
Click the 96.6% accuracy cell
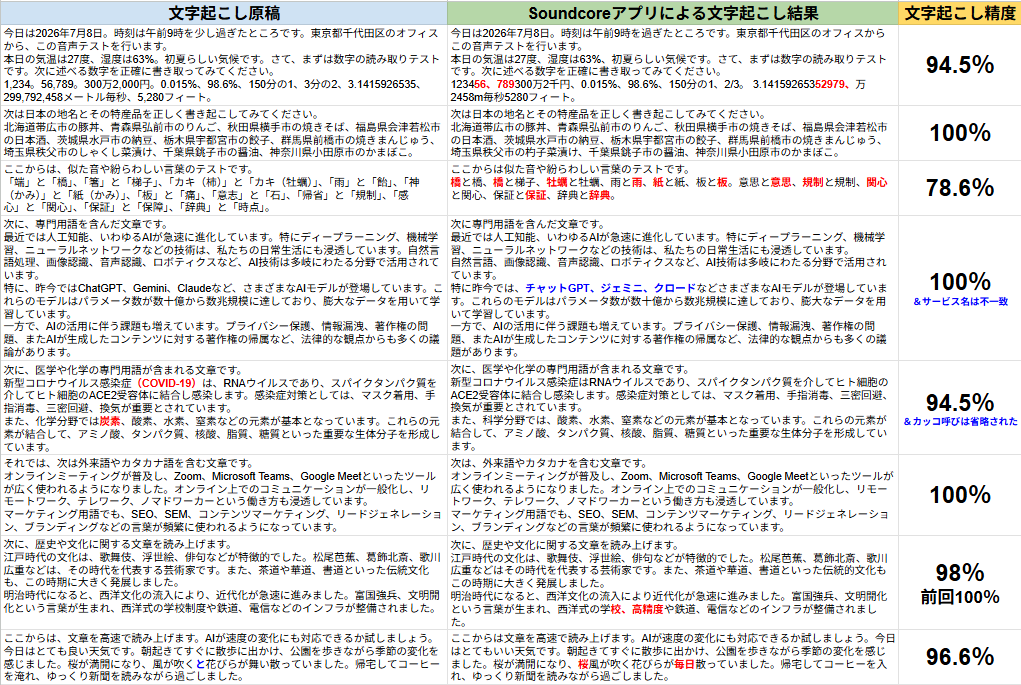960,656
